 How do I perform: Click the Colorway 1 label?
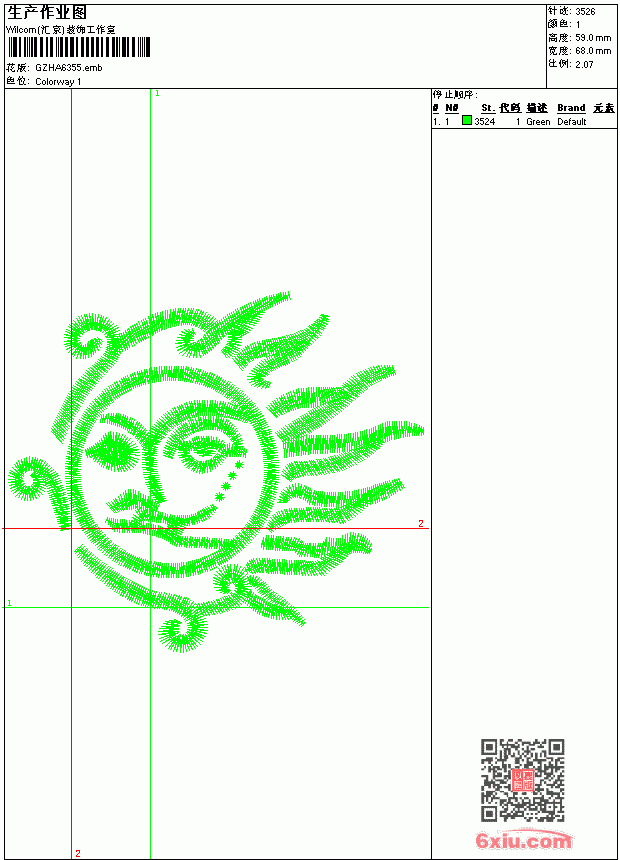(58, 82)
